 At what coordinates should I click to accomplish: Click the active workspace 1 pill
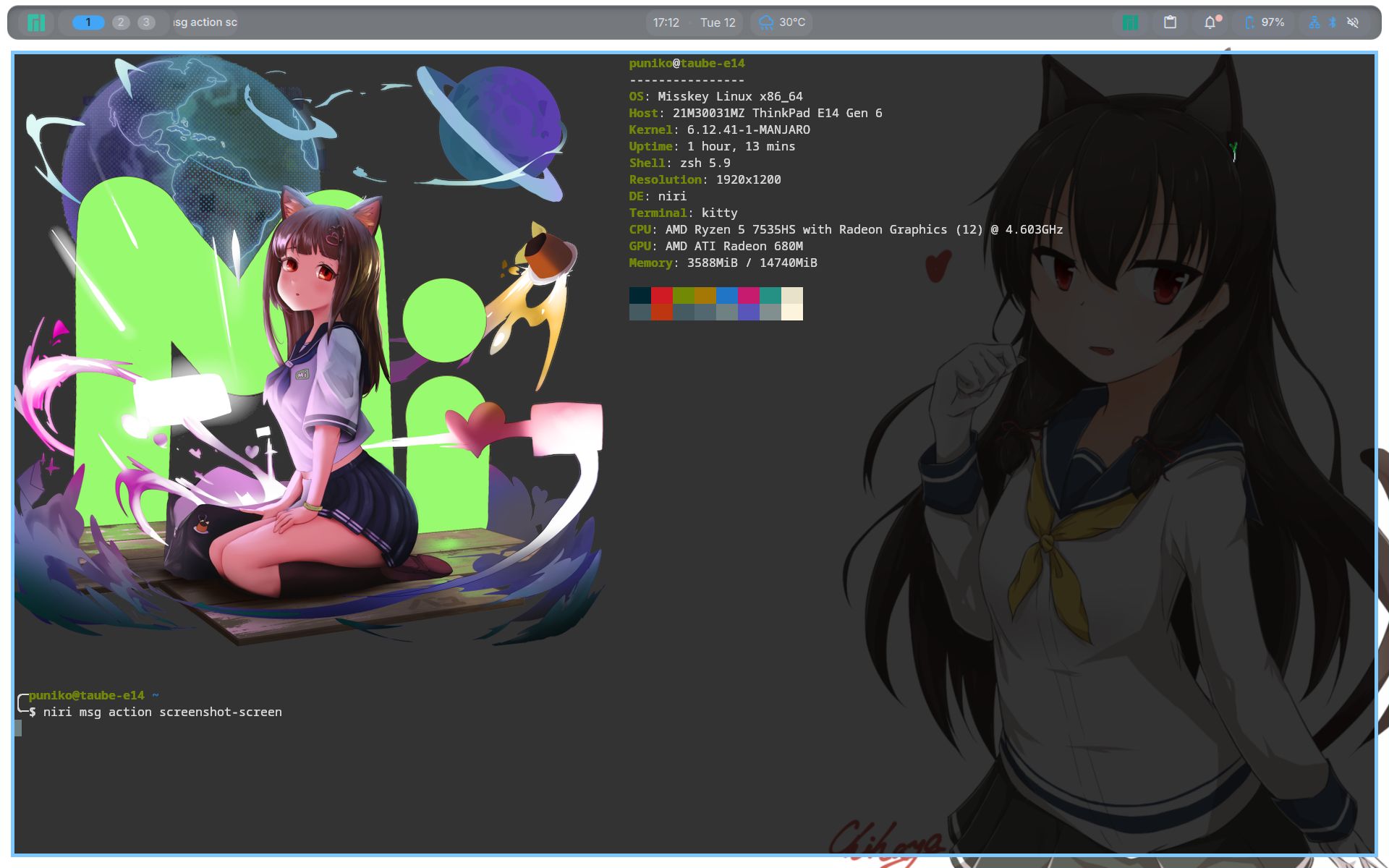tap(88, 22)
